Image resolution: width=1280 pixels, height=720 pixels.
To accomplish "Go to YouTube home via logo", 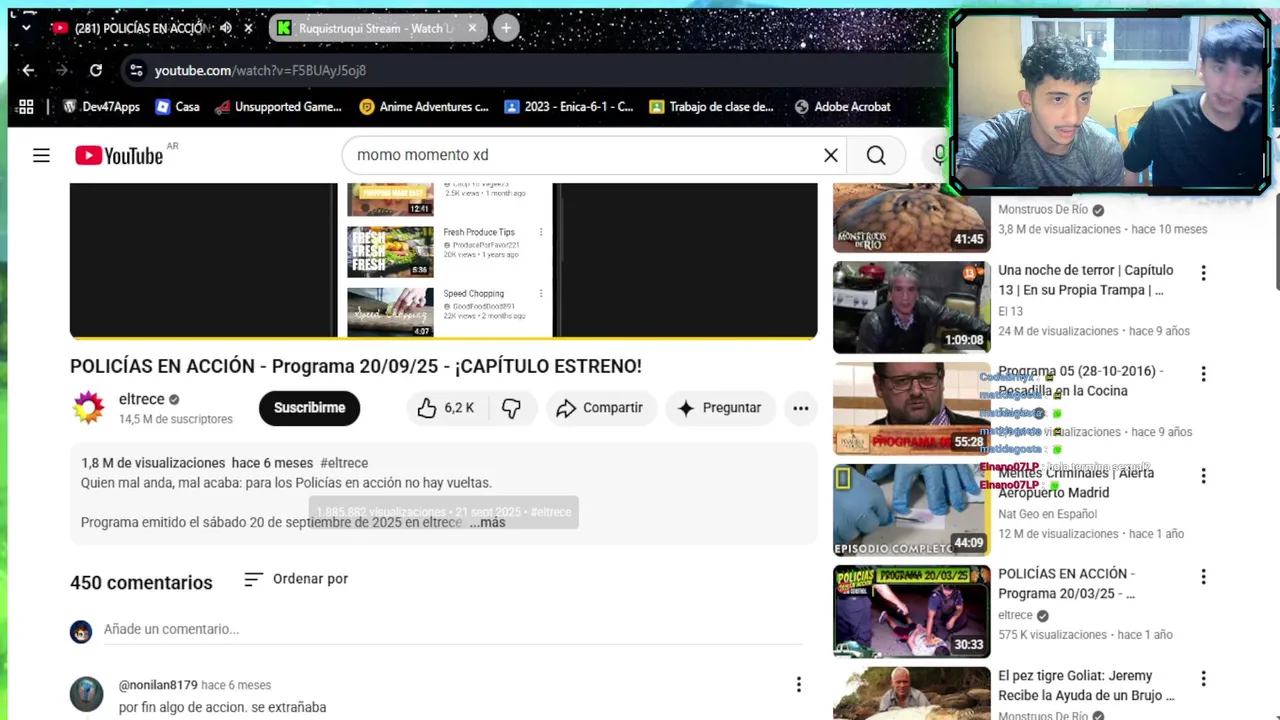I will click(119, 155).
